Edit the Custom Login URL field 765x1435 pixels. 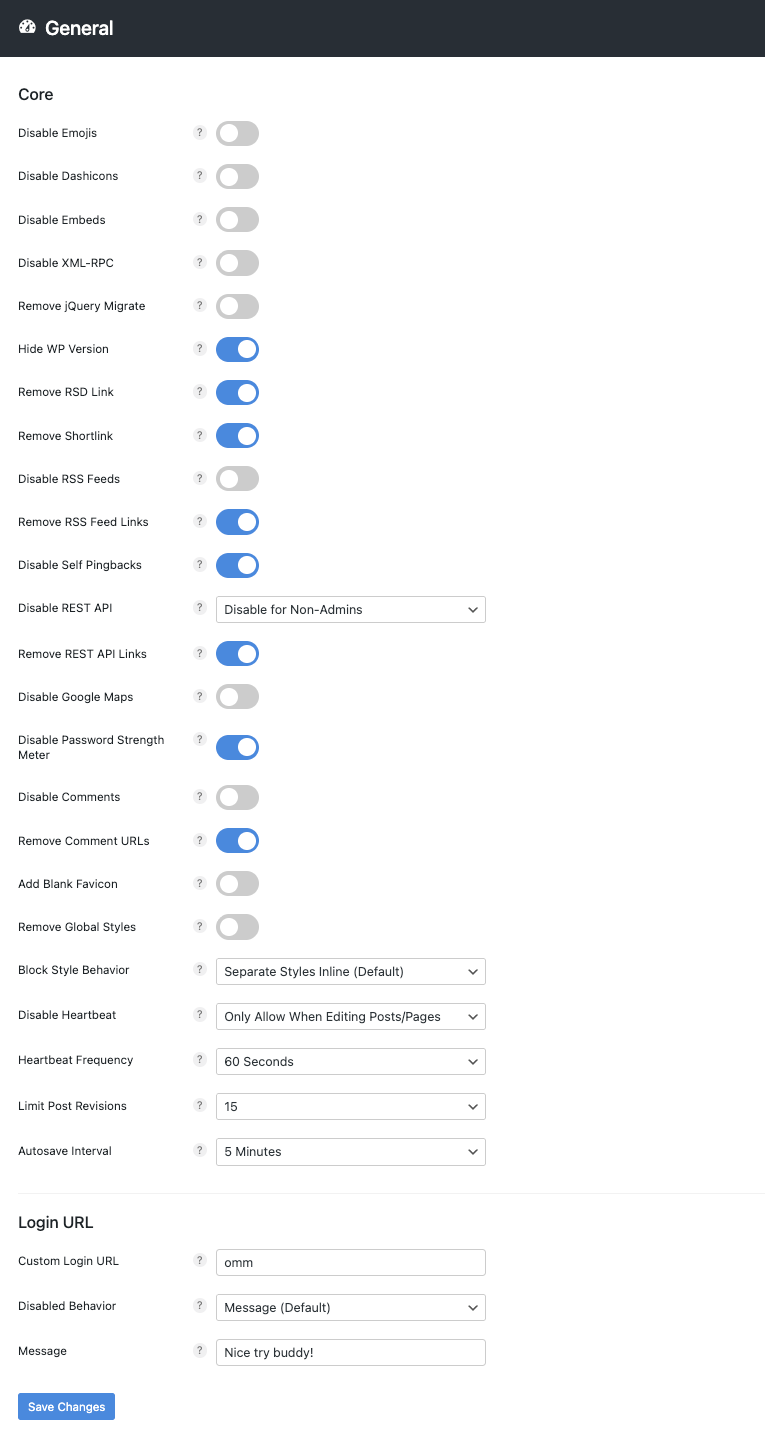(350, 1262)
